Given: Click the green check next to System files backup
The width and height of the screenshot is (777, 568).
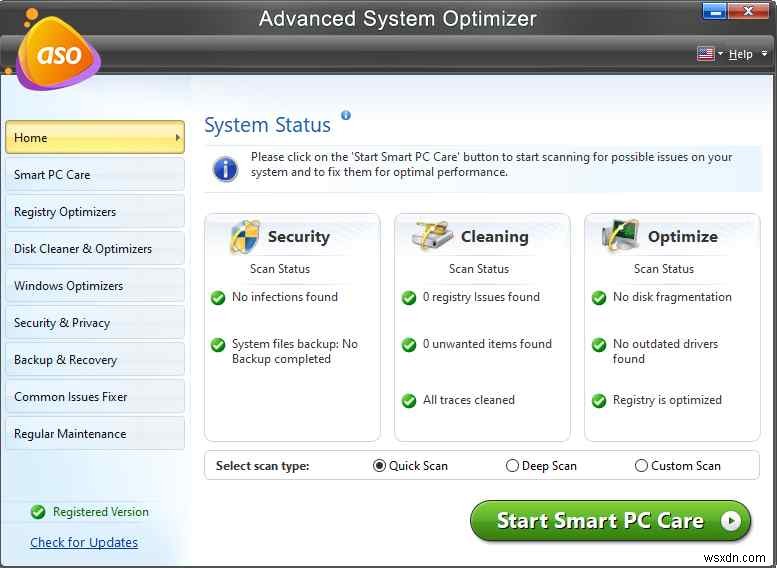Looking at the screenshot, I should point(218,344).
